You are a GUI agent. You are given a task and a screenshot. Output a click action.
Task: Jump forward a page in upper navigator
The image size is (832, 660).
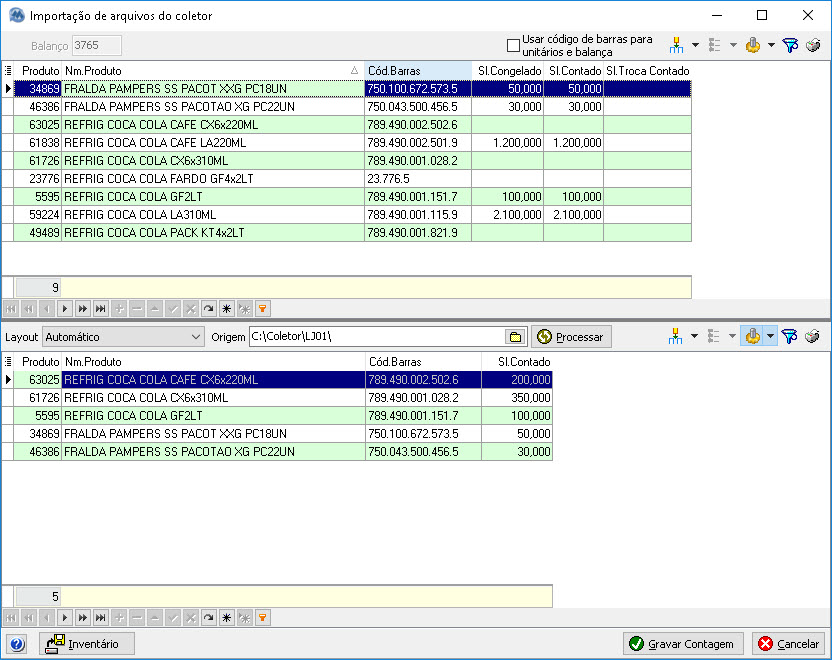[83, 309]
